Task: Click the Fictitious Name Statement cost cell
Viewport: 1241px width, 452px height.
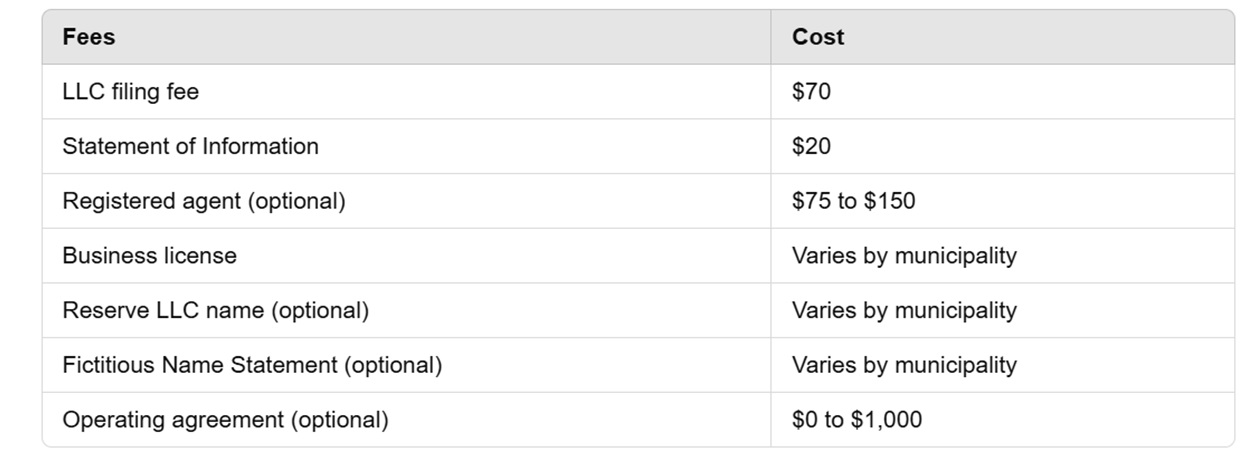Action: click(x=904, y=365)
